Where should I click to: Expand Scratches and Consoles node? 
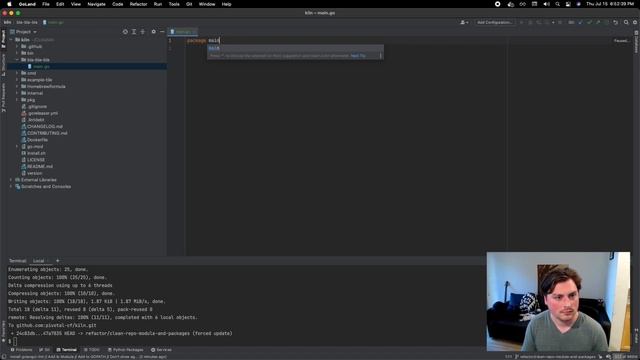[x=11, y=187]
